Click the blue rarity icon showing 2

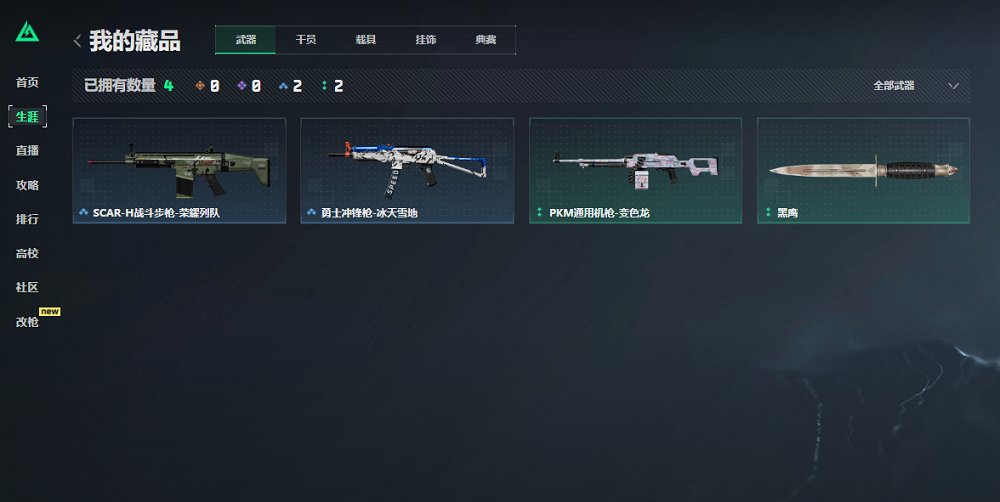tap(283, 85)
